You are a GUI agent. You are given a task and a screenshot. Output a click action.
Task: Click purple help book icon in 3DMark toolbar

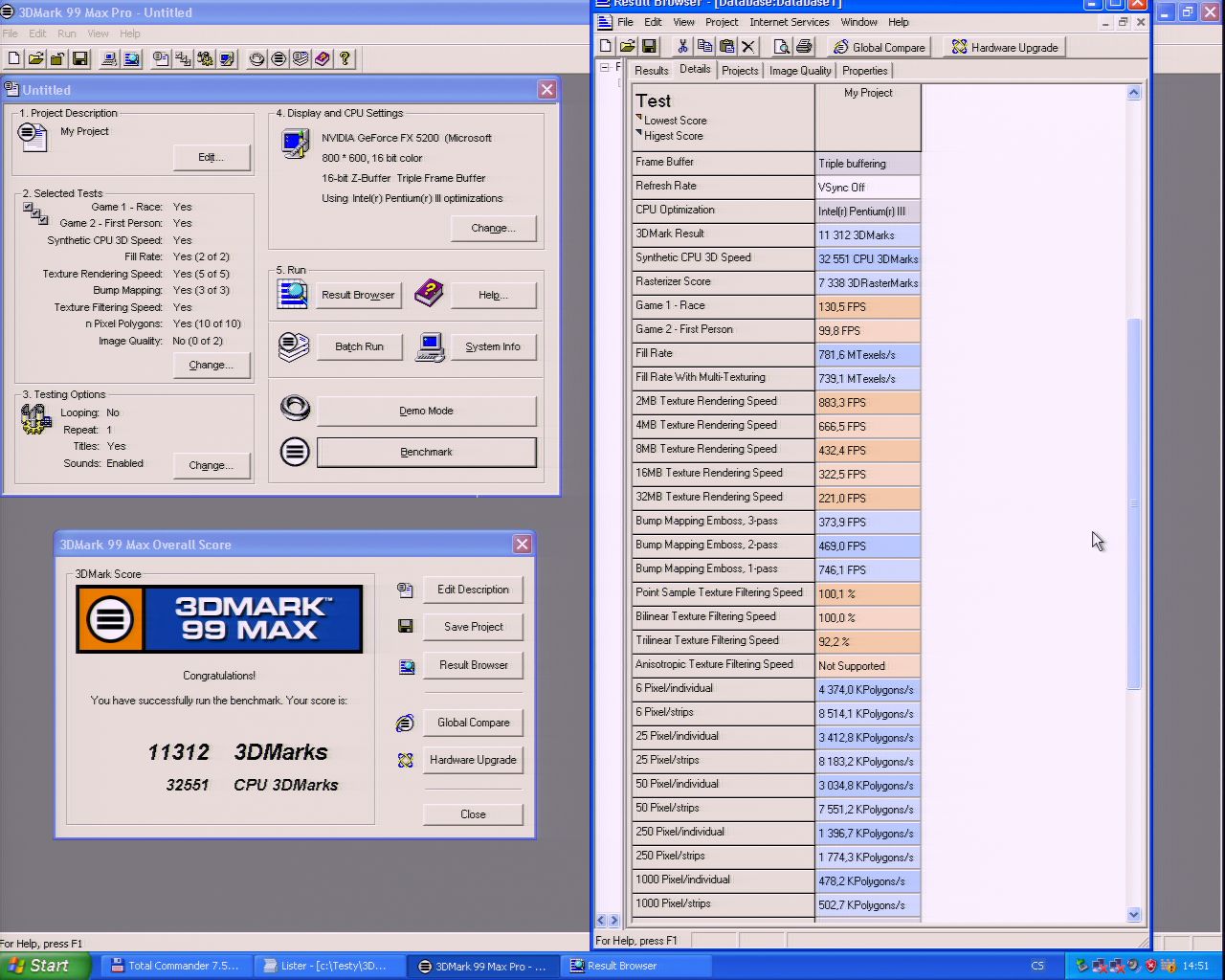pyautogui.click(x=323, y=59)
